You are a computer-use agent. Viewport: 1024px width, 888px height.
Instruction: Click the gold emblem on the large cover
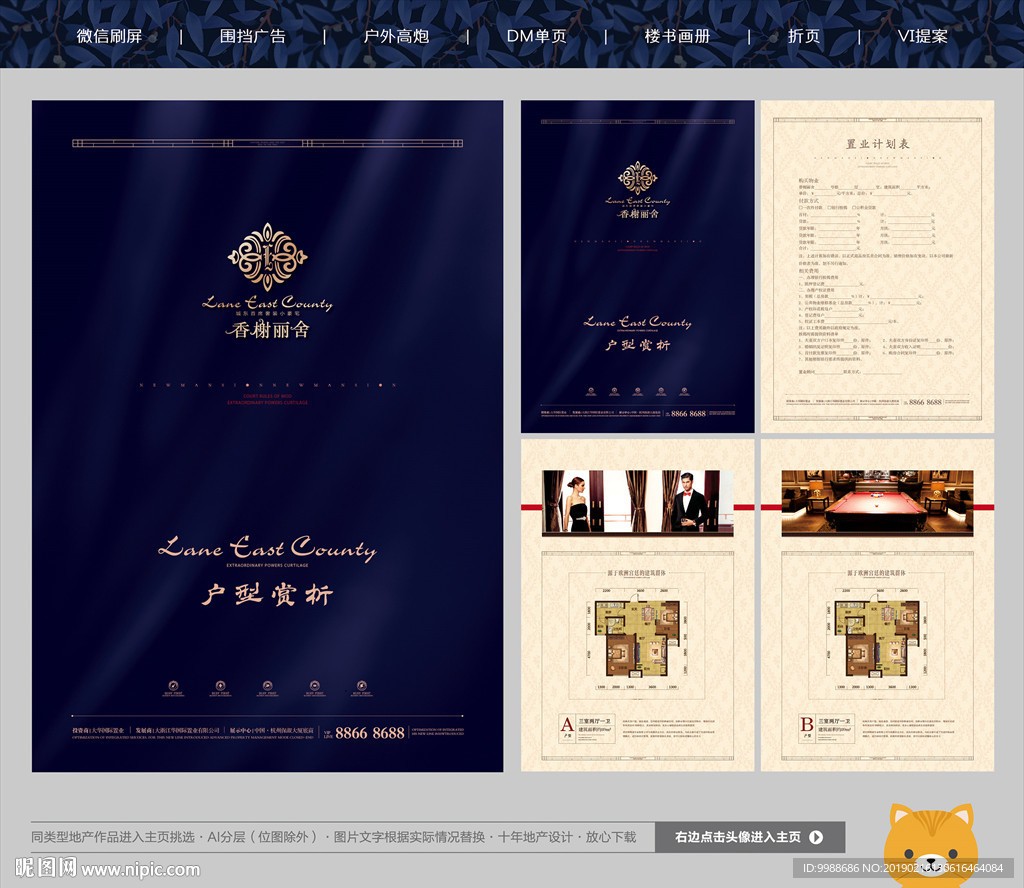tap(267, 257)
